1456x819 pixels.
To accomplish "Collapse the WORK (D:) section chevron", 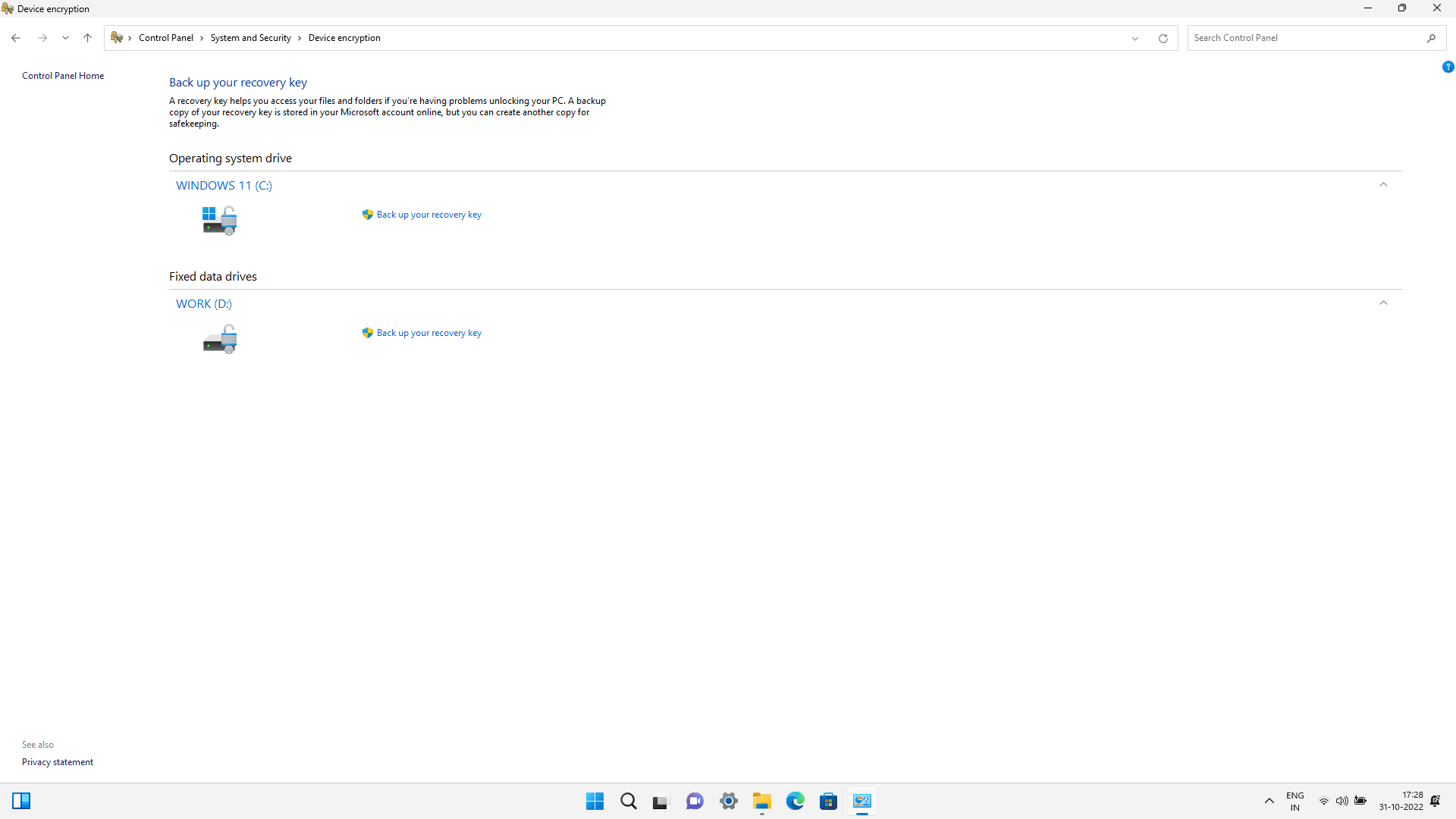I will click(1382, 303).
